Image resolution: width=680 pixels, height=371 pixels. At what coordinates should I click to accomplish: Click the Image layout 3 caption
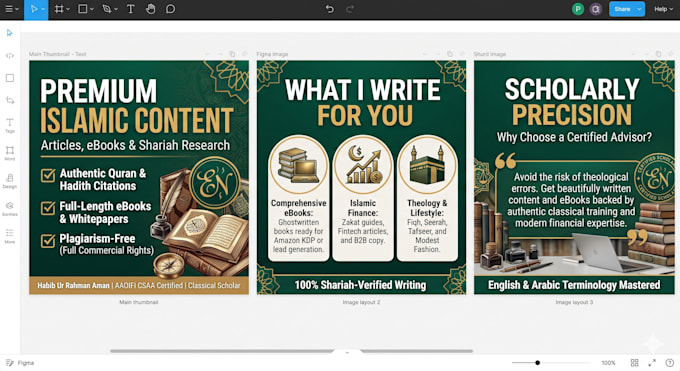pyautogui.click(x=574, y=302)
